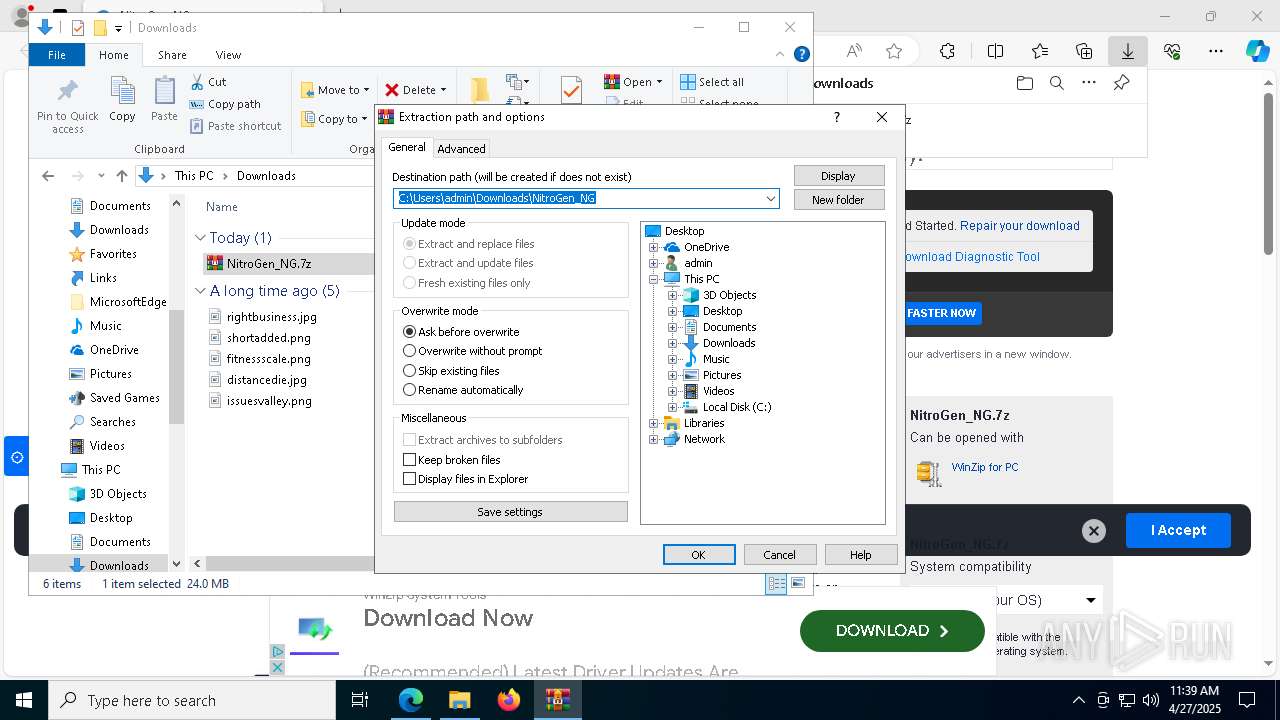
Task: Enable Display files in Explorer checkbox
Action: pyautogui.click(x=409, y=479)
